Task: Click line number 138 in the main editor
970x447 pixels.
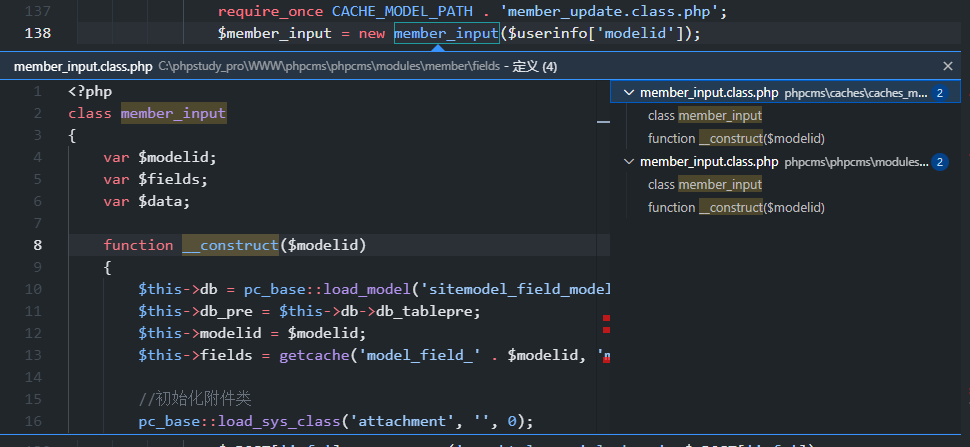Action: [x=38, y=33]
